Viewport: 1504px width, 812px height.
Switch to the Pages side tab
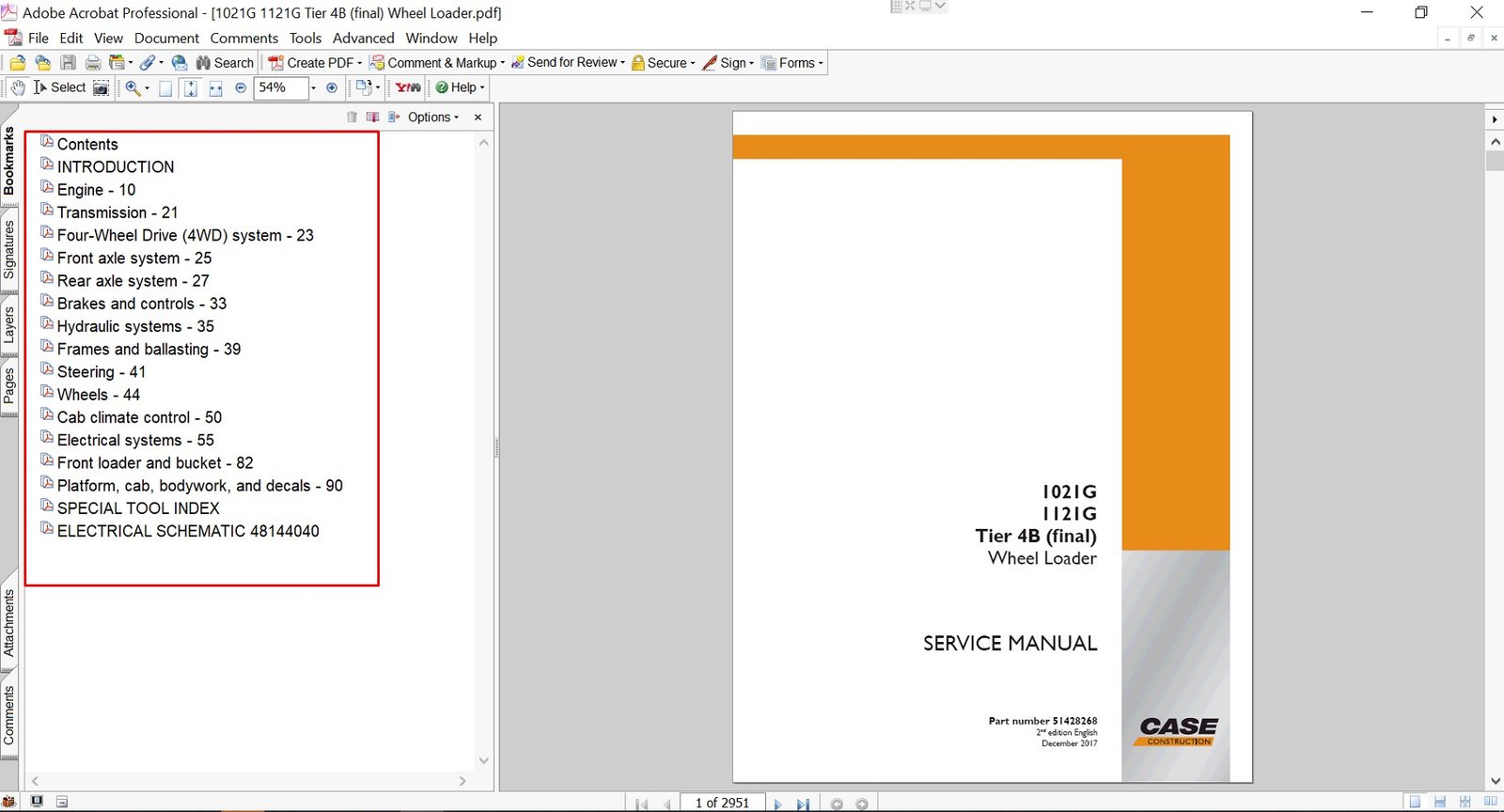coord(9,385)
